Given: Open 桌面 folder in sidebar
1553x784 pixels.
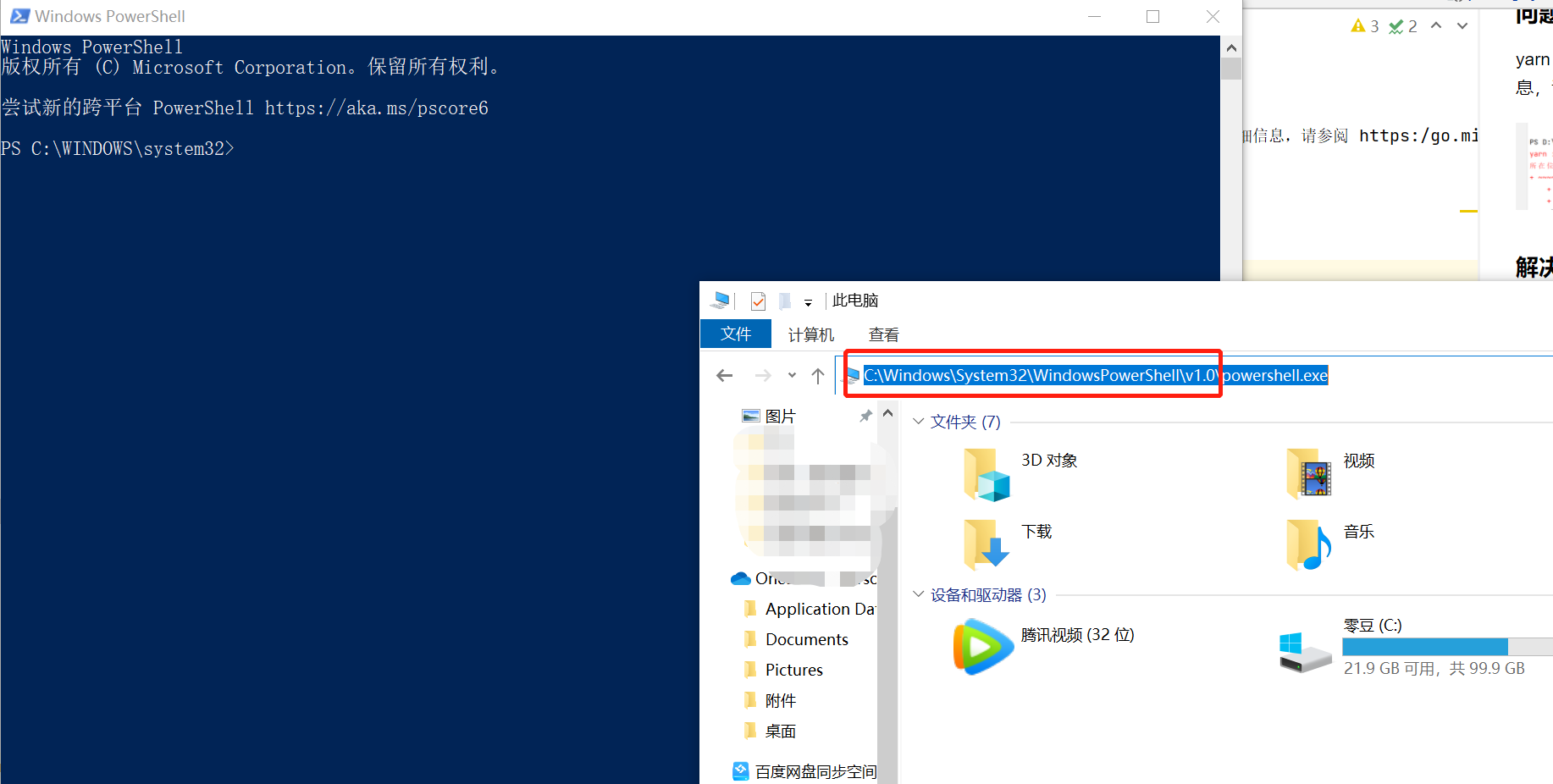Looking at the screenshot, I should pos(770,731).
